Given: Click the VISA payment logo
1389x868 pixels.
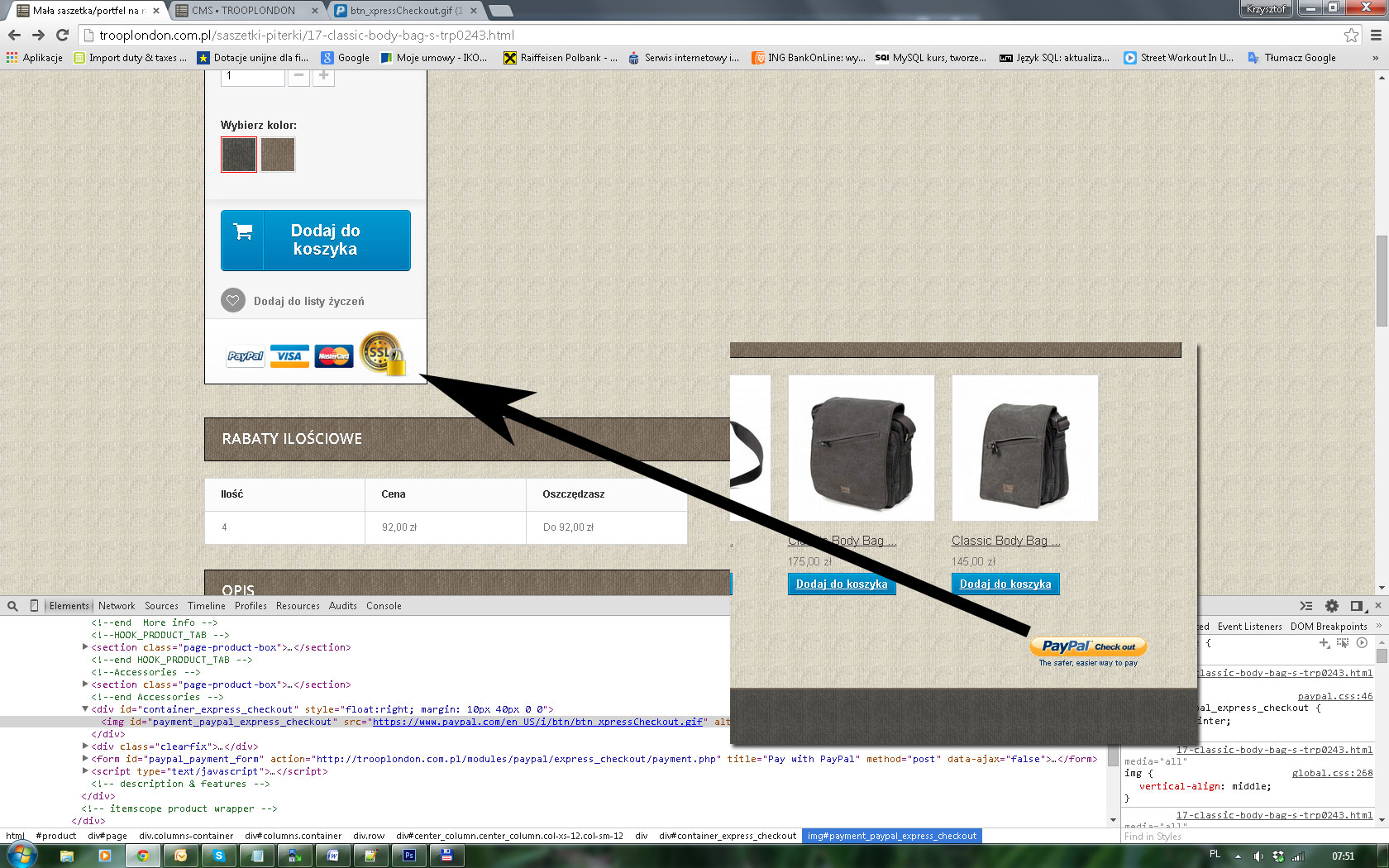Looking at the screenshot, I should point(289,356).
